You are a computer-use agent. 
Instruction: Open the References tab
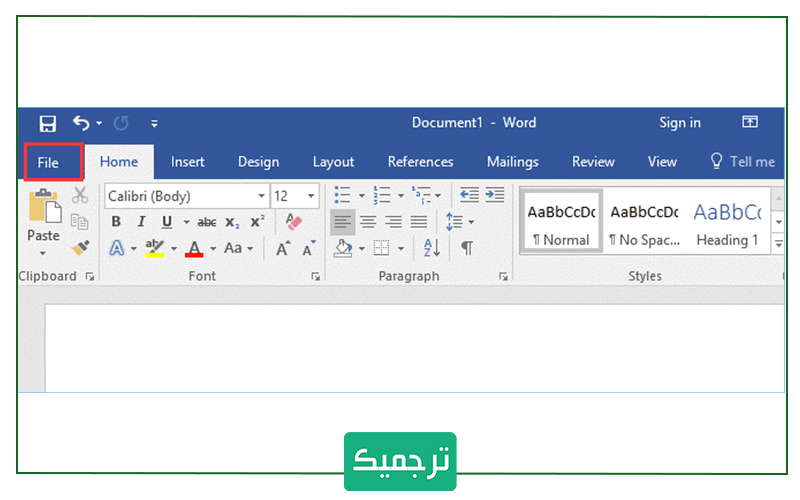[x=420, y=162]
